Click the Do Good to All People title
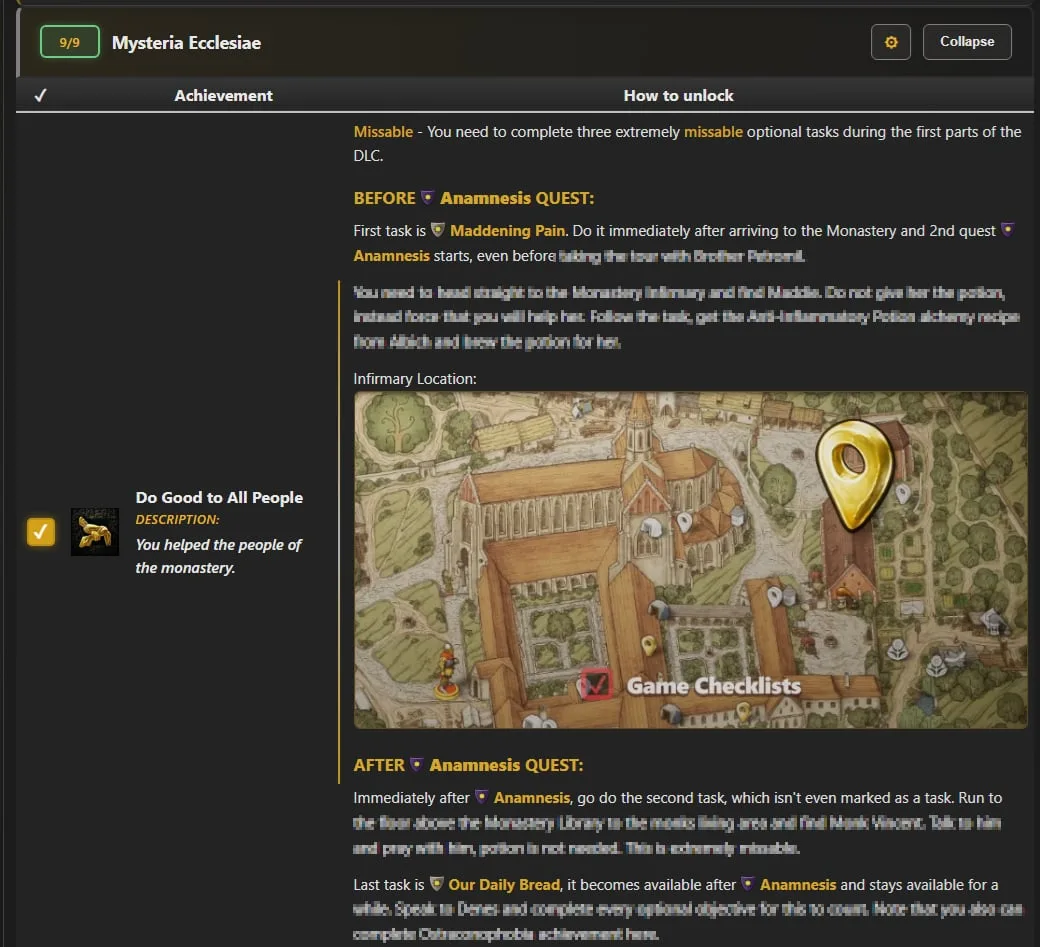1040x947 pixels. coord(219,497)
